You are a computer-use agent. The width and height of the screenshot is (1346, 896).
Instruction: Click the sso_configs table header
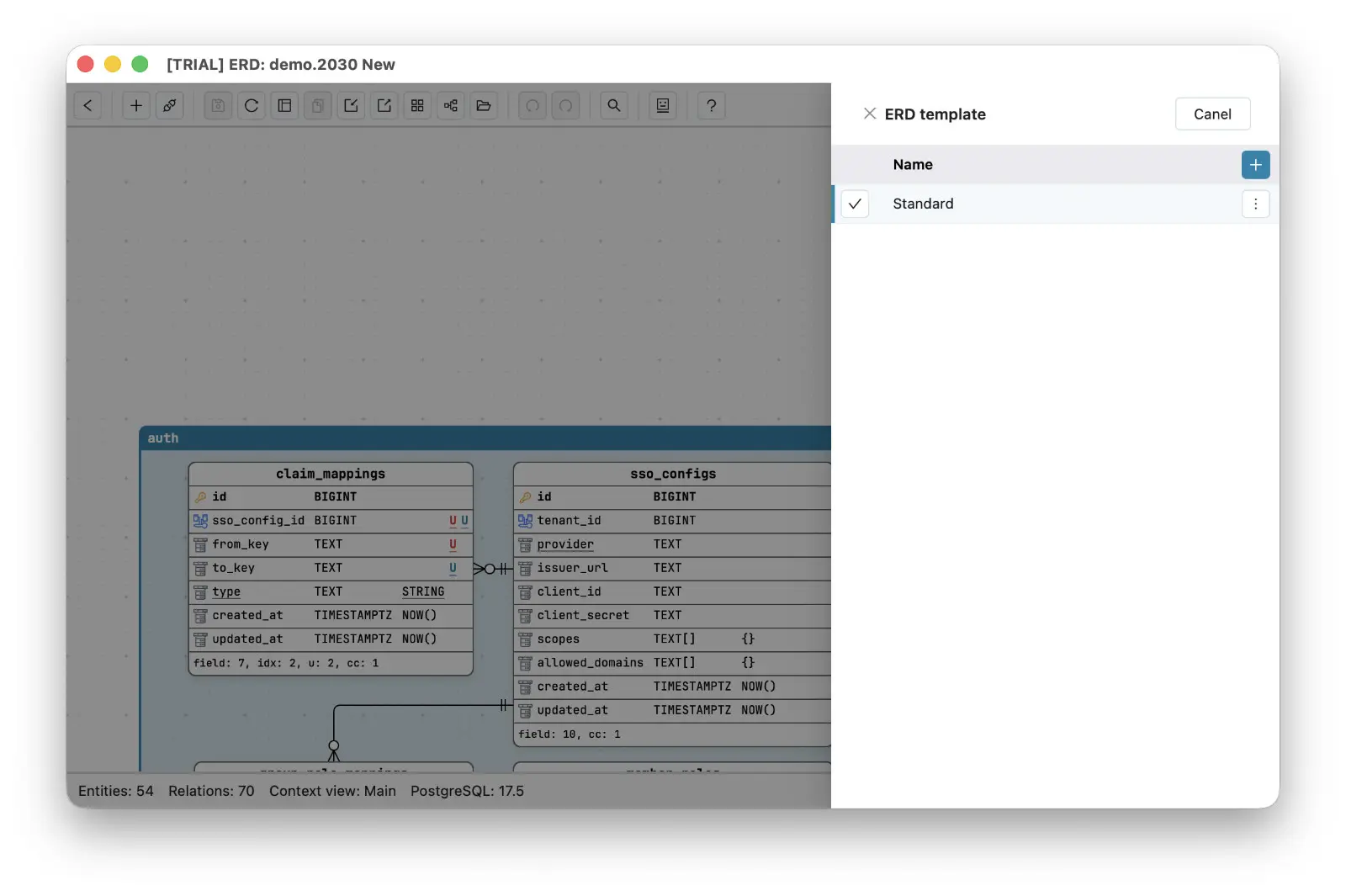click(x=673, y=474)
